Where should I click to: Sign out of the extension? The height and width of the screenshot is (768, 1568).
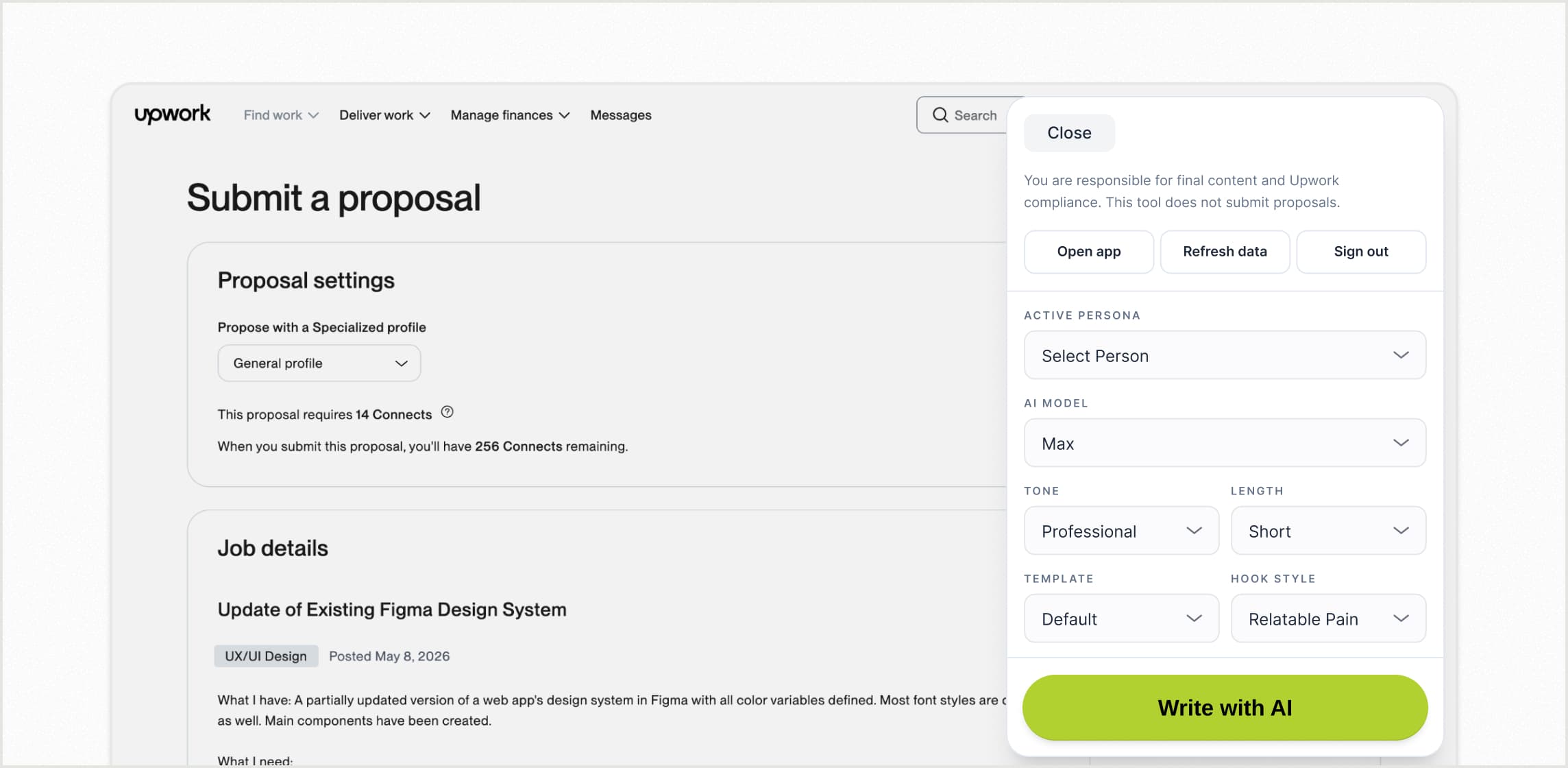(x=1361, y=252)
